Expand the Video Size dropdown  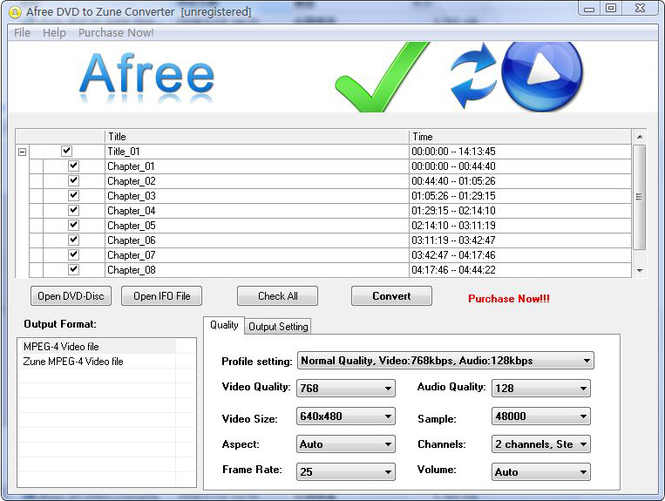point(346,416)
